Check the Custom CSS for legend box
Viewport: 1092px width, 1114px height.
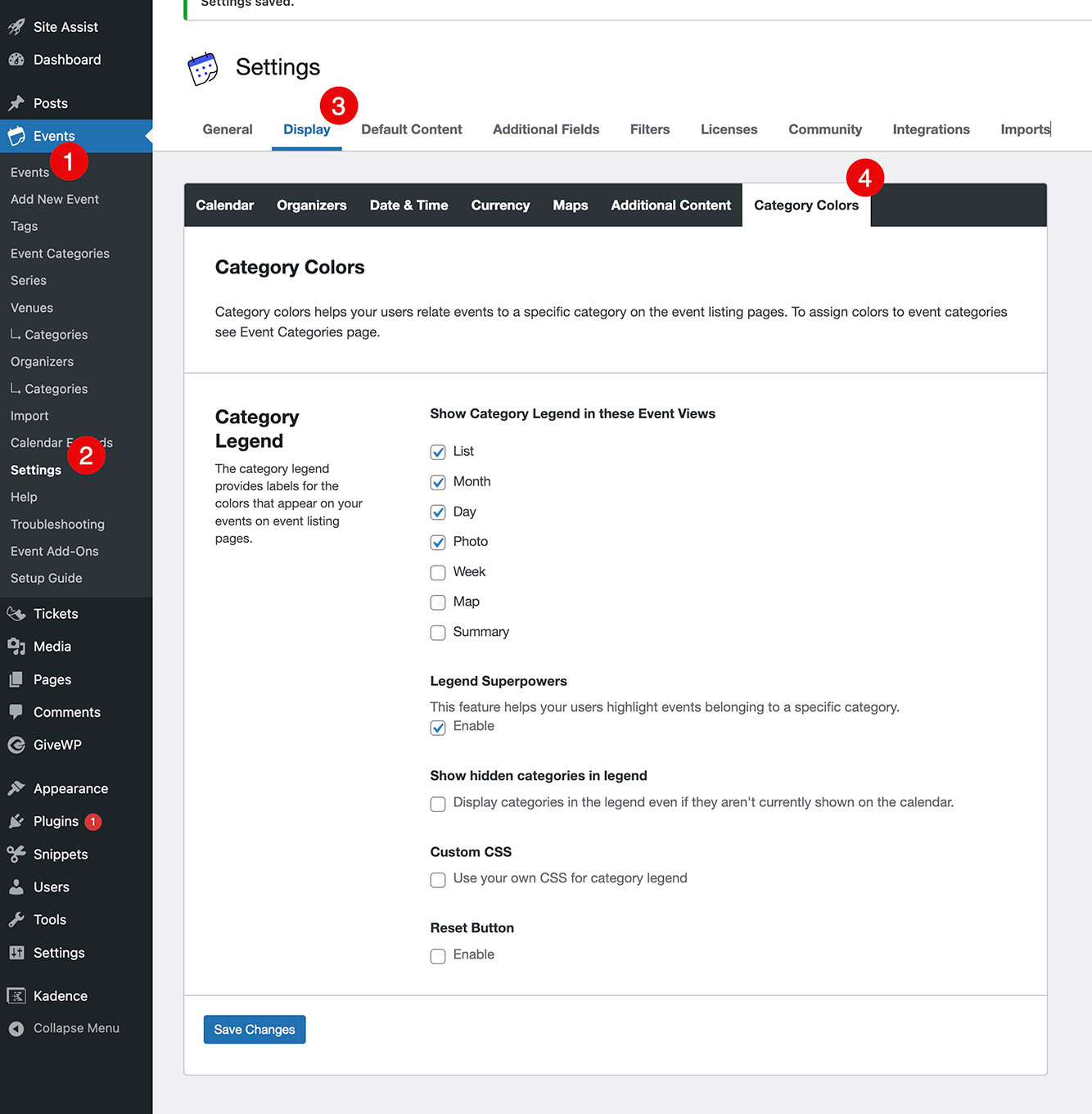(438, 880)
